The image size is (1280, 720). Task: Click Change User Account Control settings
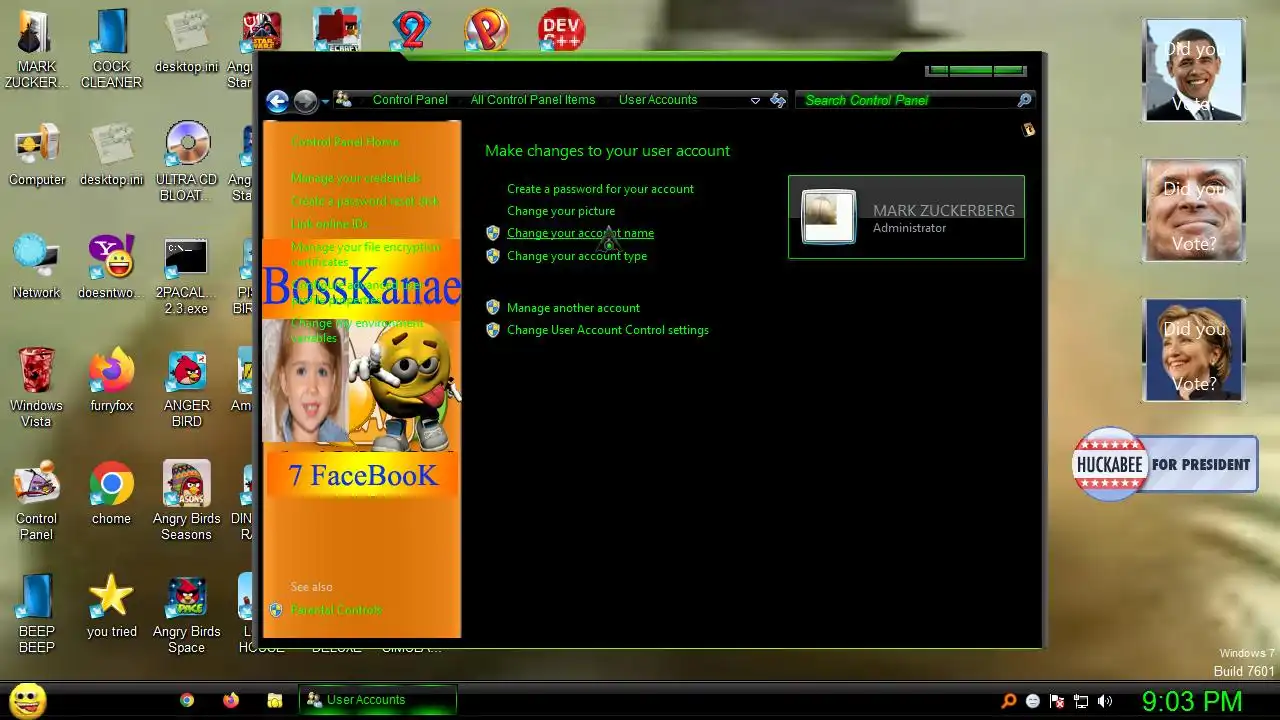point(608,330)
